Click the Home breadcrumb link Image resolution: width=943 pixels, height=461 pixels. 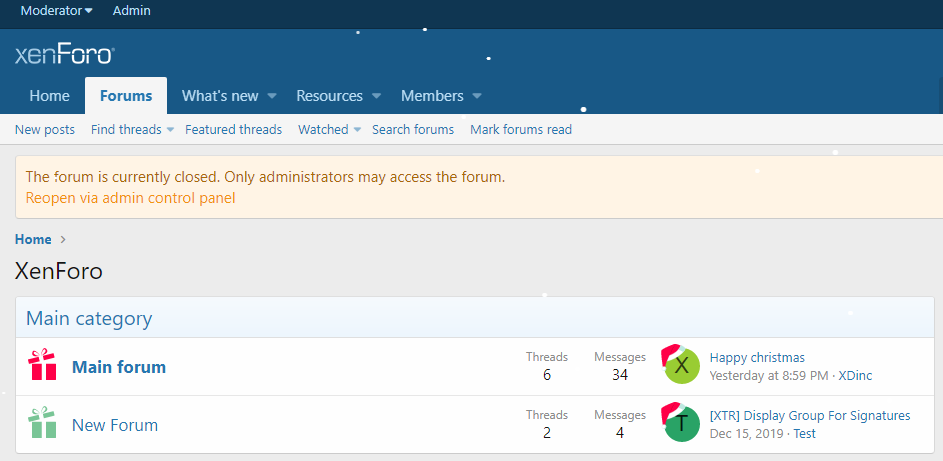point(33,240)
